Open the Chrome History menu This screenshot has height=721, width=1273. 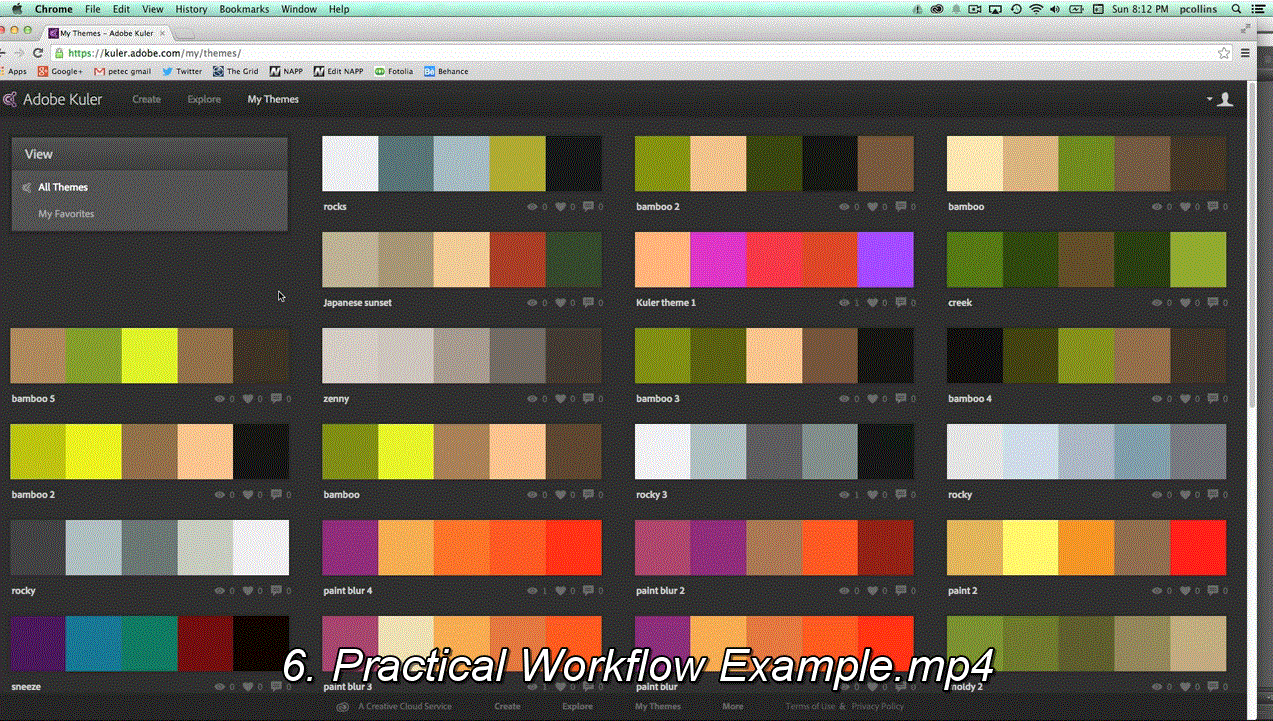coord(191,9)
